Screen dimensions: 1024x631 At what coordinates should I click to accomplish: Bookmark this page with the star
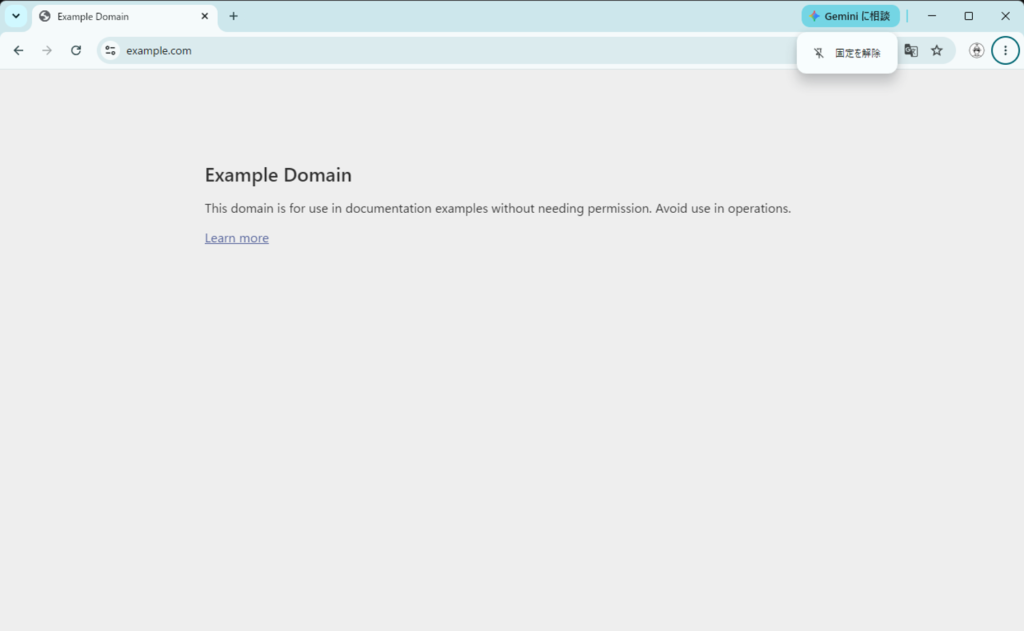(937, 50)
